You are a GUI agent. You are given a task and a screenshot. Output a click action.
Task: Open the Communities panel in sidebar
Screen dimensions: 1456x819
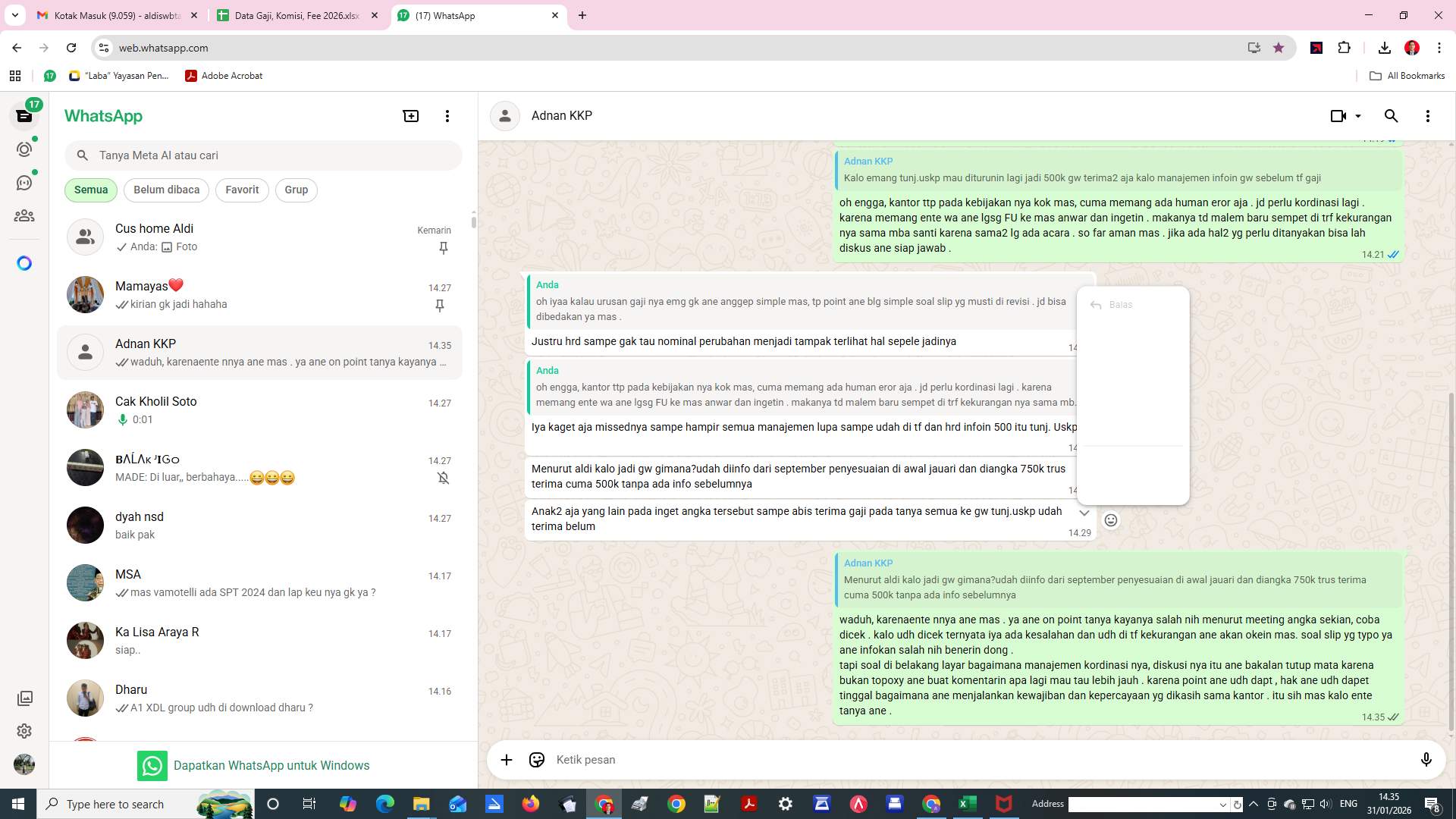(x=25, y=215)
